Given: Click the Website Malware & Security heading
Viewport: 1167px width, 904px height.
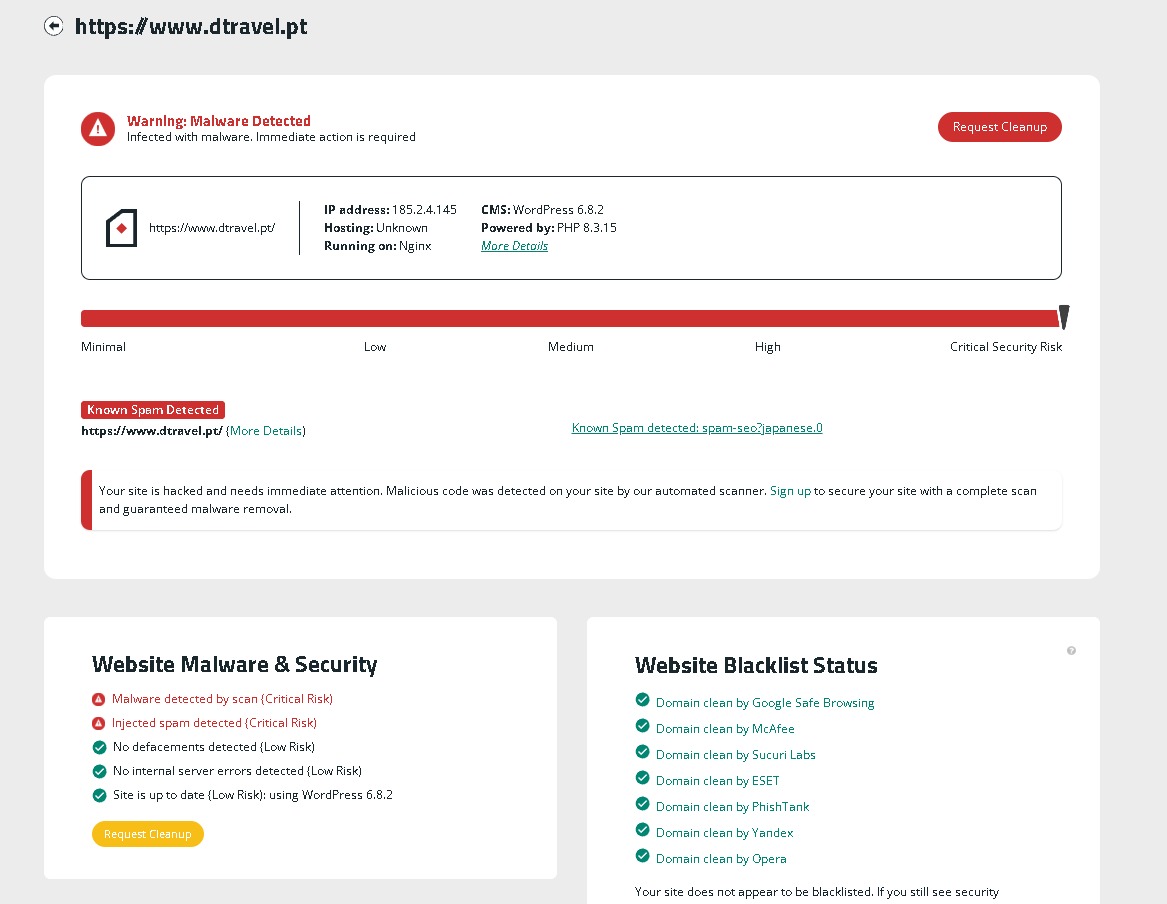Looking at the screenshot, I should pyautogui.click(x=234, y=664).
